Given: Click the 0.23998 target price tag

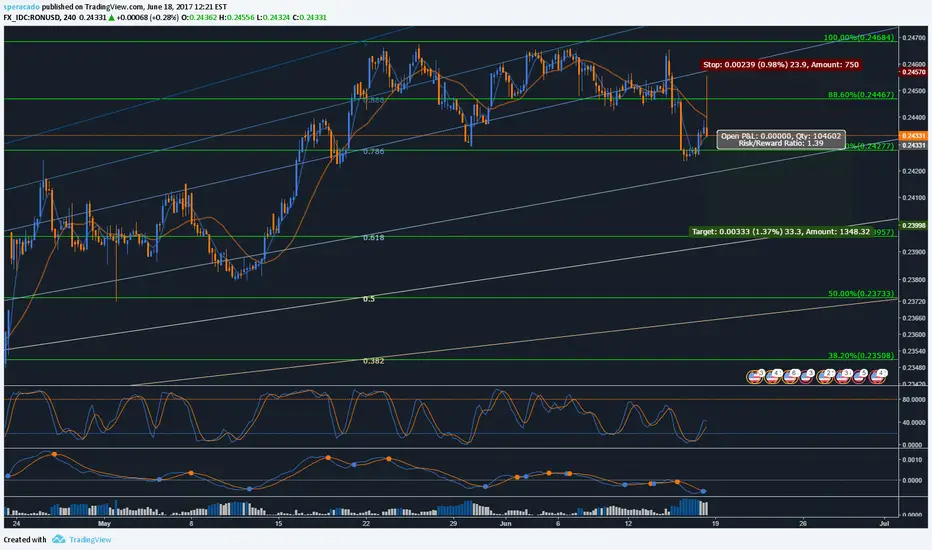Looking at the screenshot, I should click(x=913, y=225).
